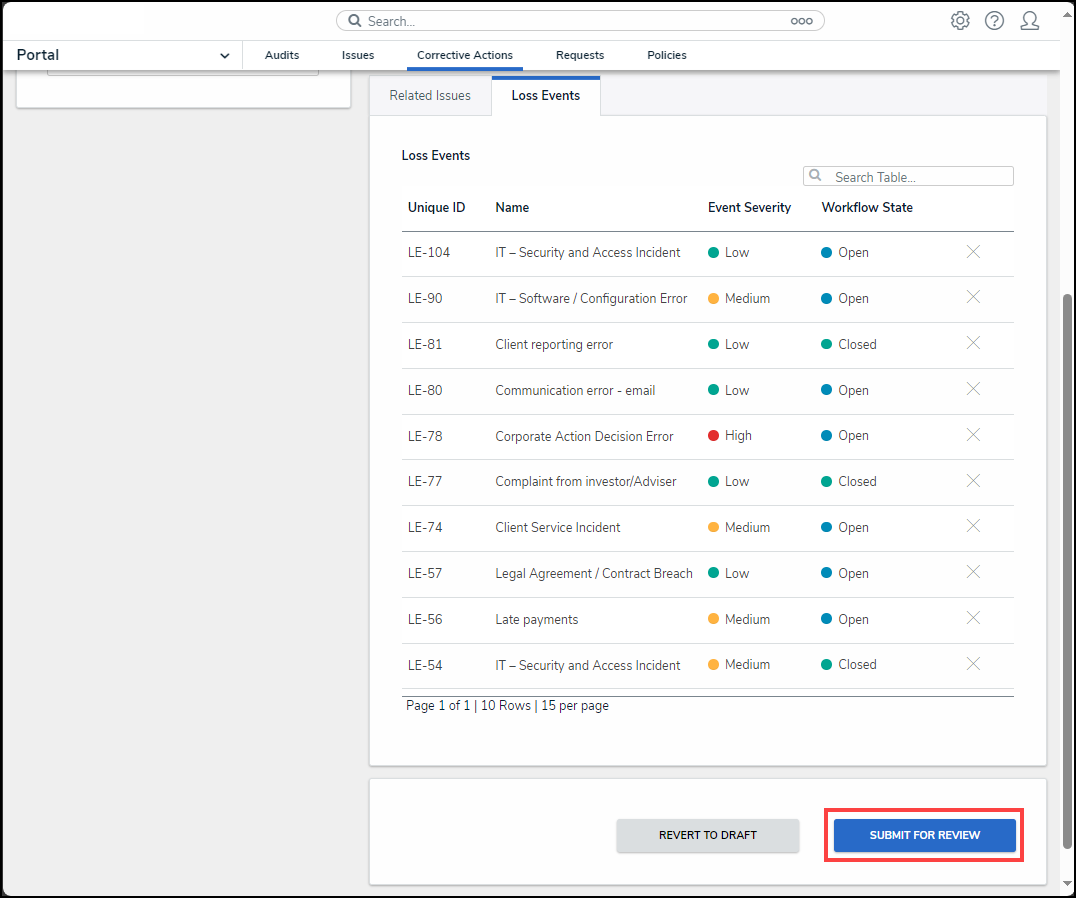Switch to the Related Issues tab

click(430, 96)
